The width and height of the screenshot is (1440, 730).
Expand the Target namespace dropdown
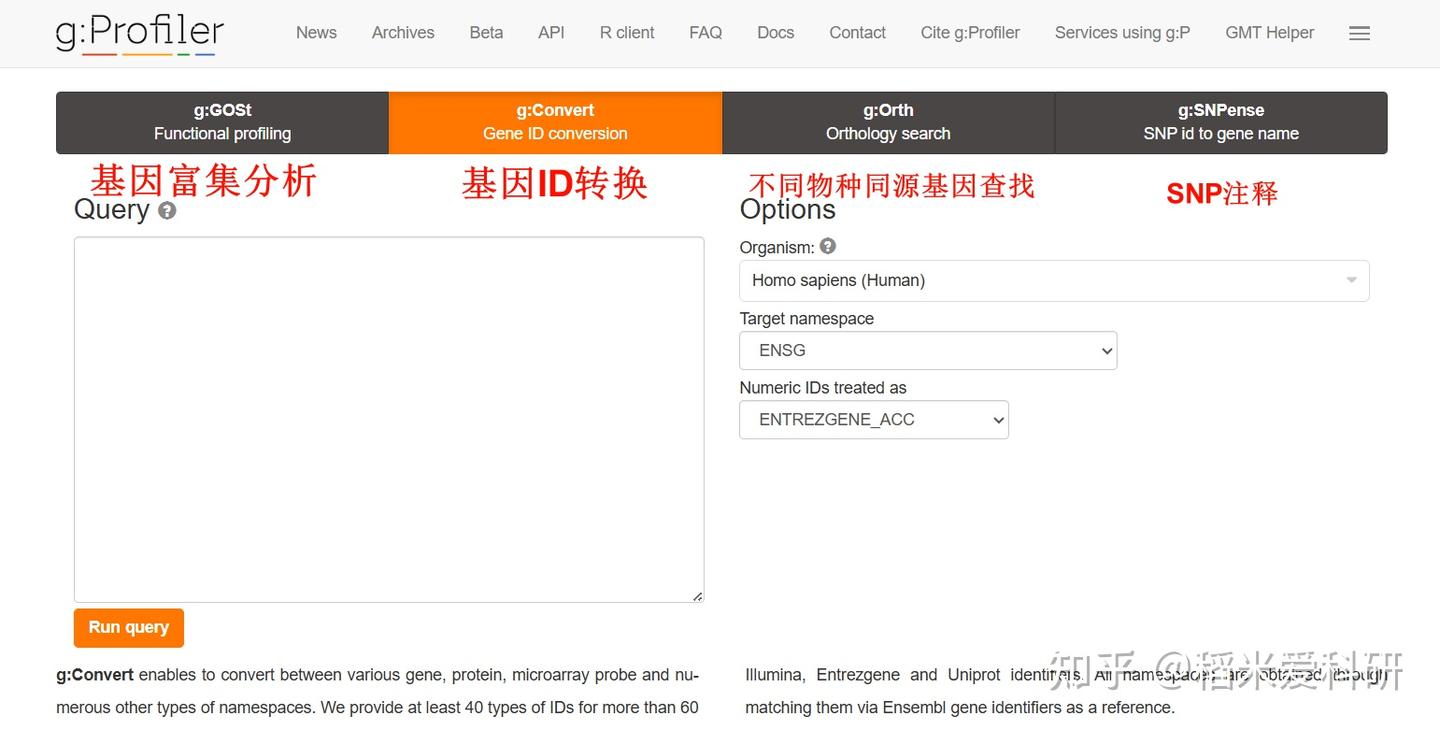click(x=927, y=350)
